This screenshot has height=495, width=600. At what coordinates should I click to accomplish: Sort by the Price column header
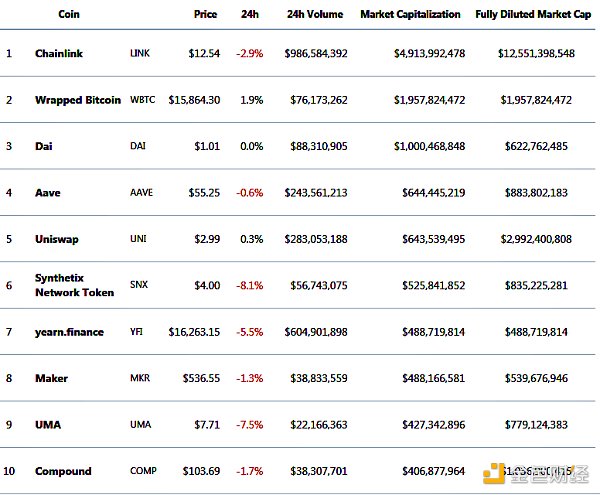click(205, 15)
